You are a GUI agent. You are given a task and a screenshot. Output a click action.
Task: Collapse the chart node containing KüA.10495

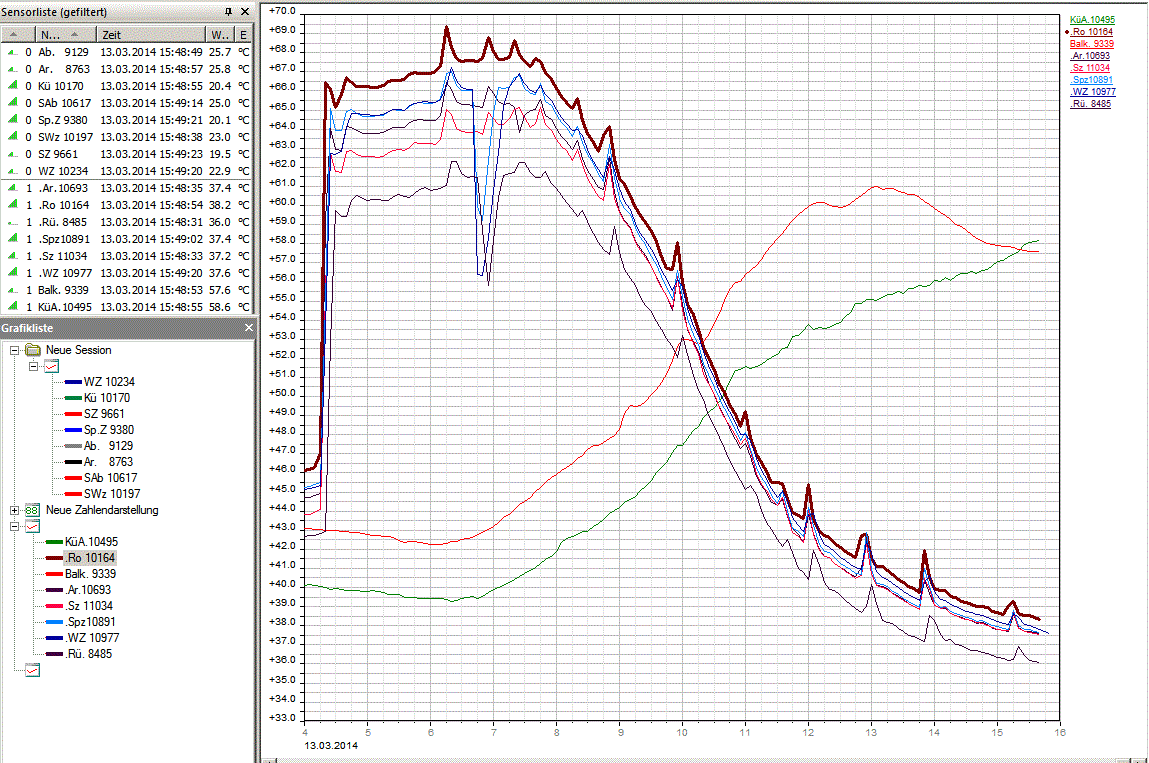pos(15,526)
